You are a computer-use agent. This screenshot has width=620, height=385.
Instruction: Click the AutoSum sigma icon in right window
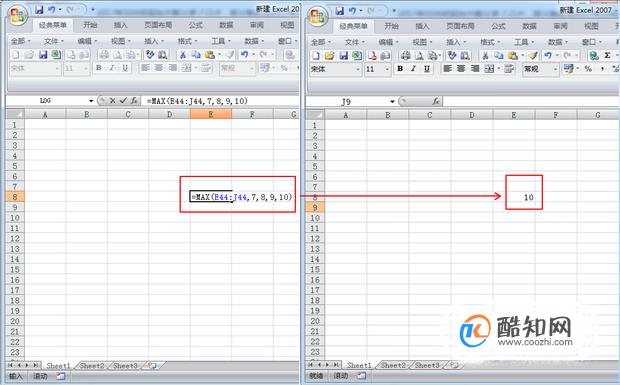click(607, 55)
